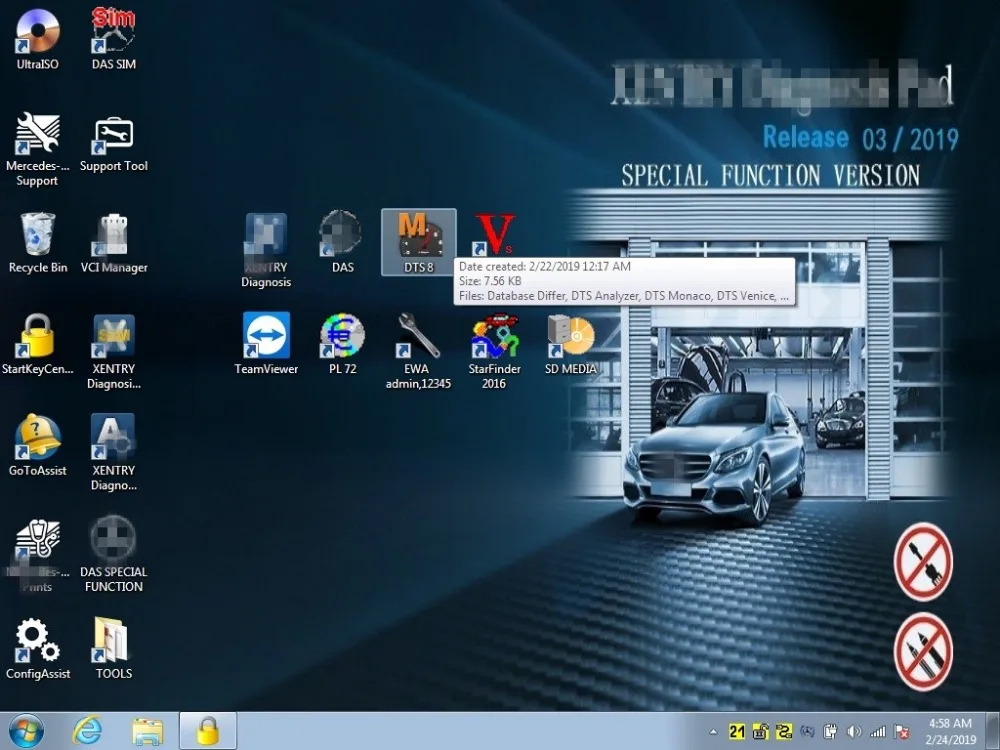1000x750 pixels.
Task: Open the TOOLS folder on desktop
Action: coord(113,642)
